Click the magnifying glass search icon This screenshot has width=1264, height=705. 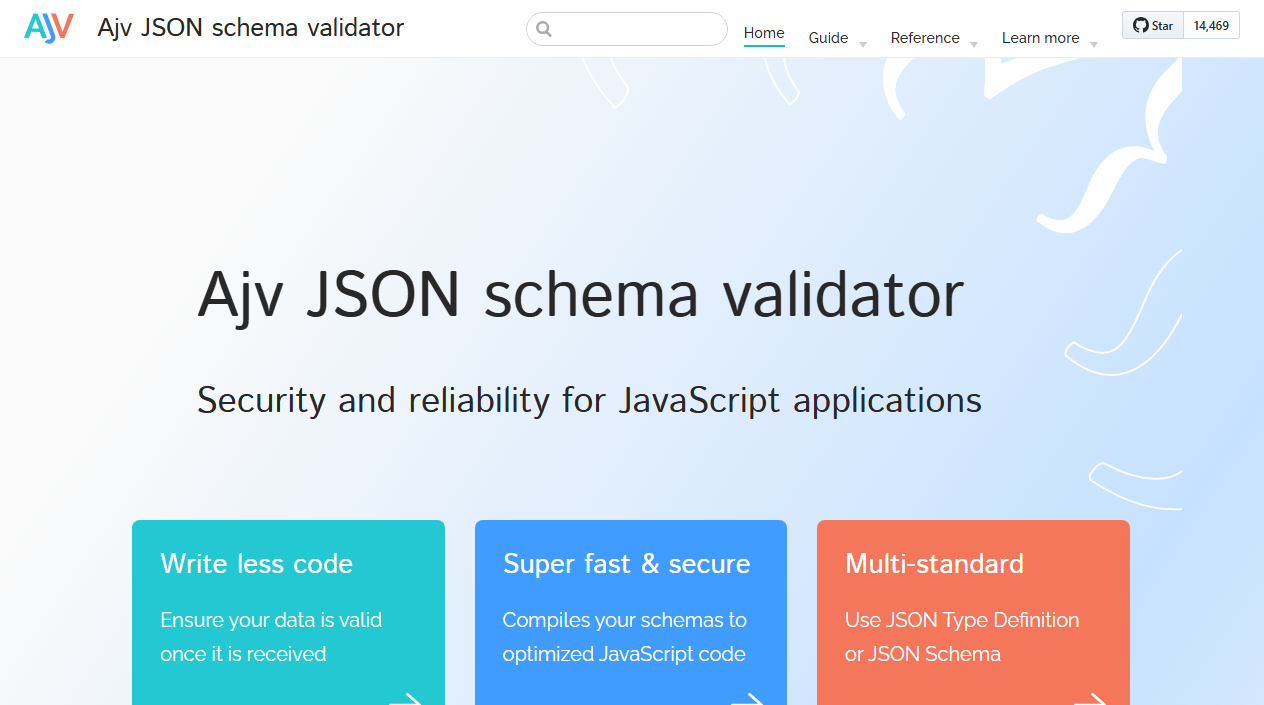point(544,29)
